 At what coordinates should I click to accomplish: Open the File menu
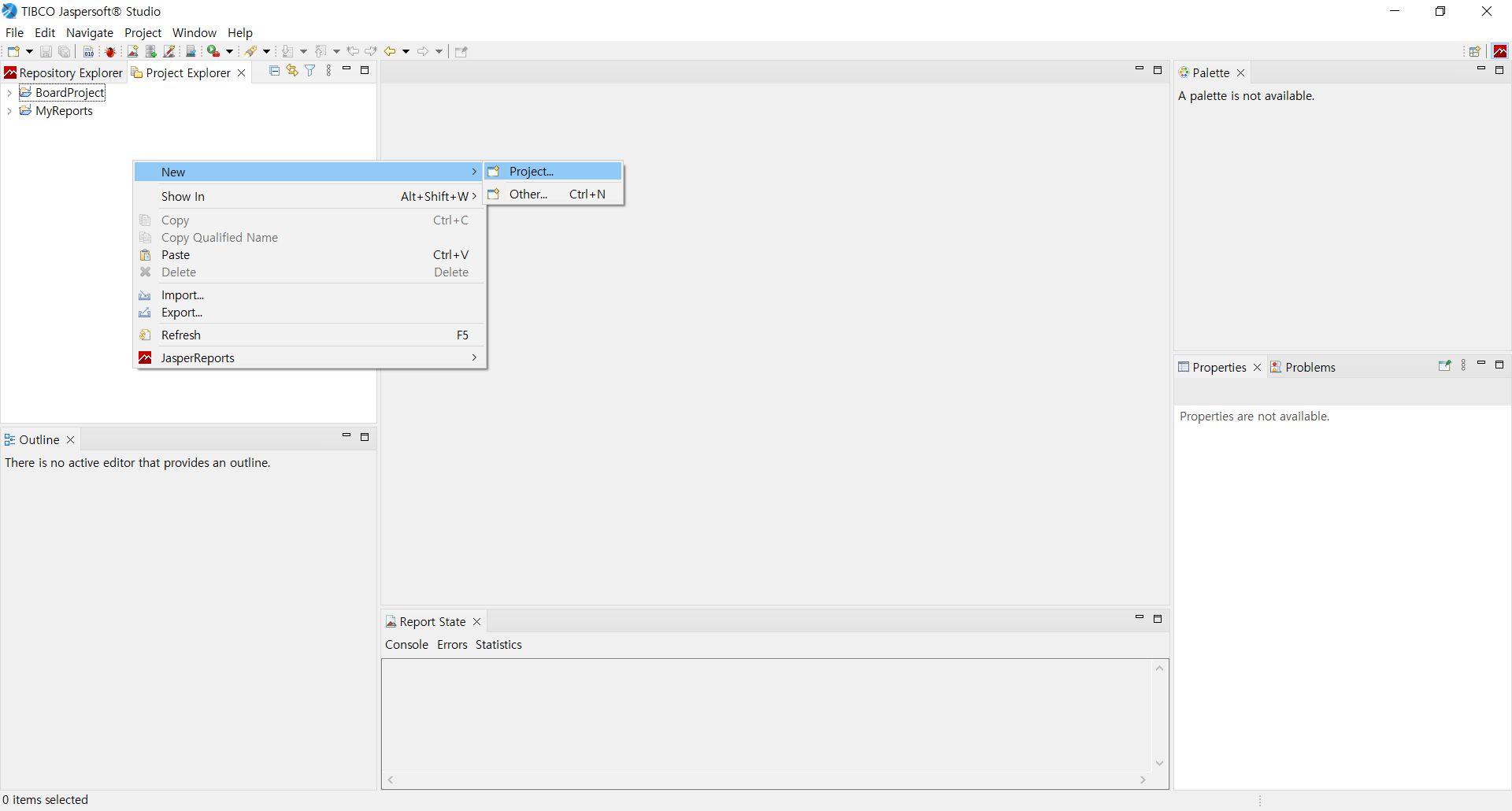point(14,32)
